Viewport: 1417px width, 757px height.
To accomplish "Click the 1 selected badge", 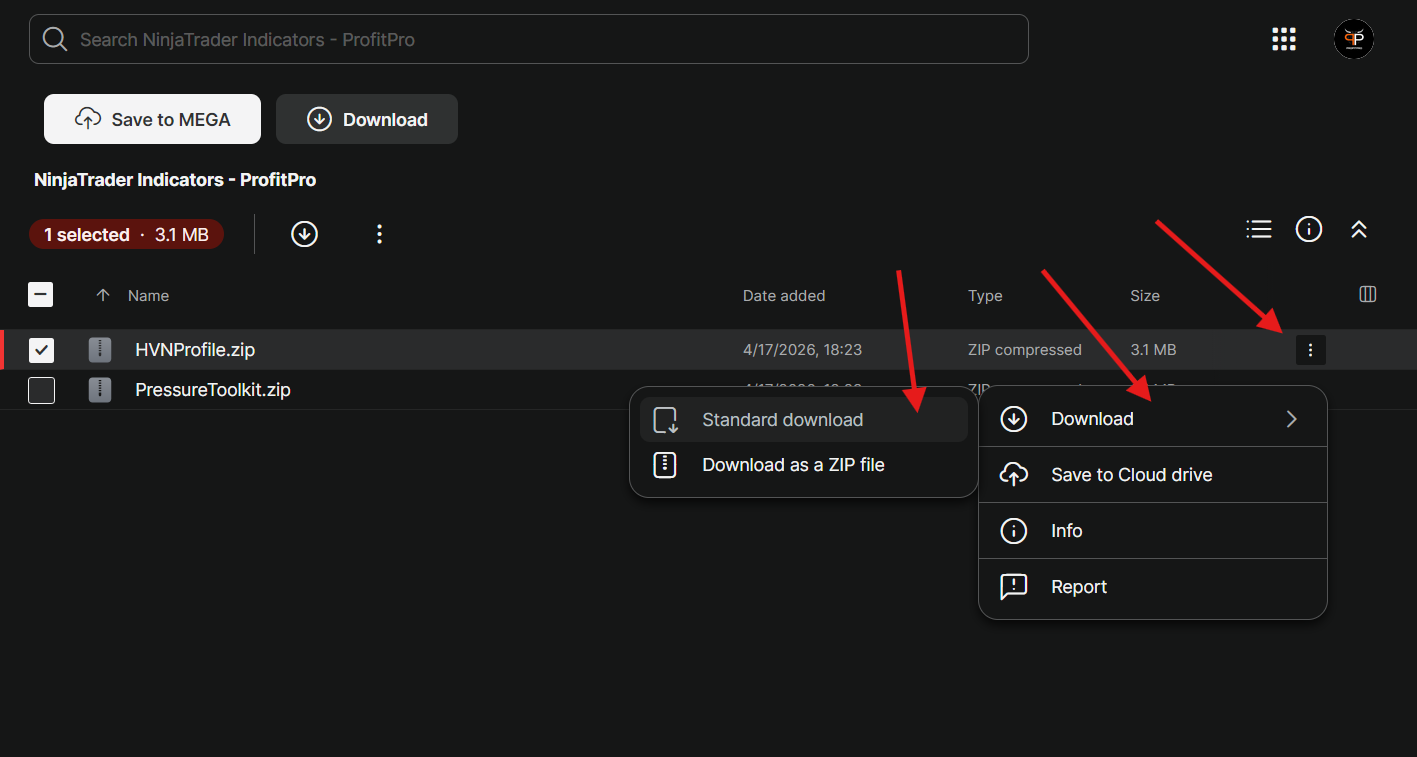I will point(126,235).
